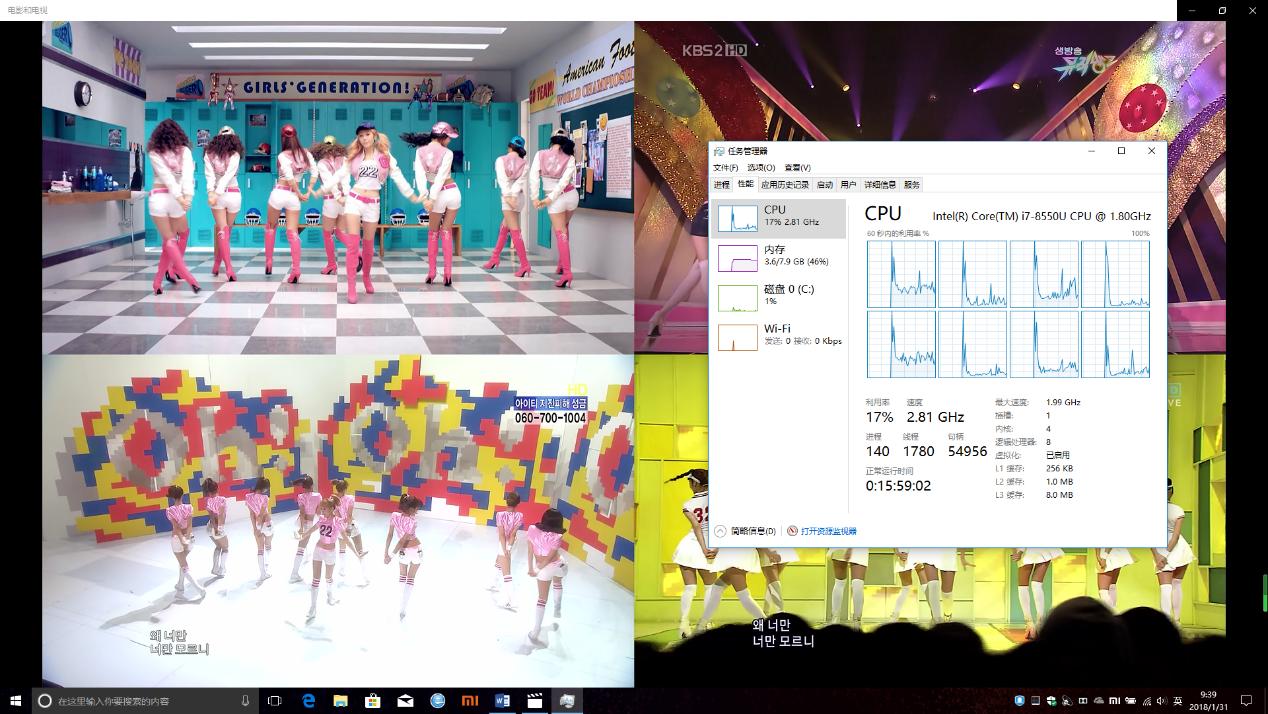Open File Explorer from the taskbar

340,701
